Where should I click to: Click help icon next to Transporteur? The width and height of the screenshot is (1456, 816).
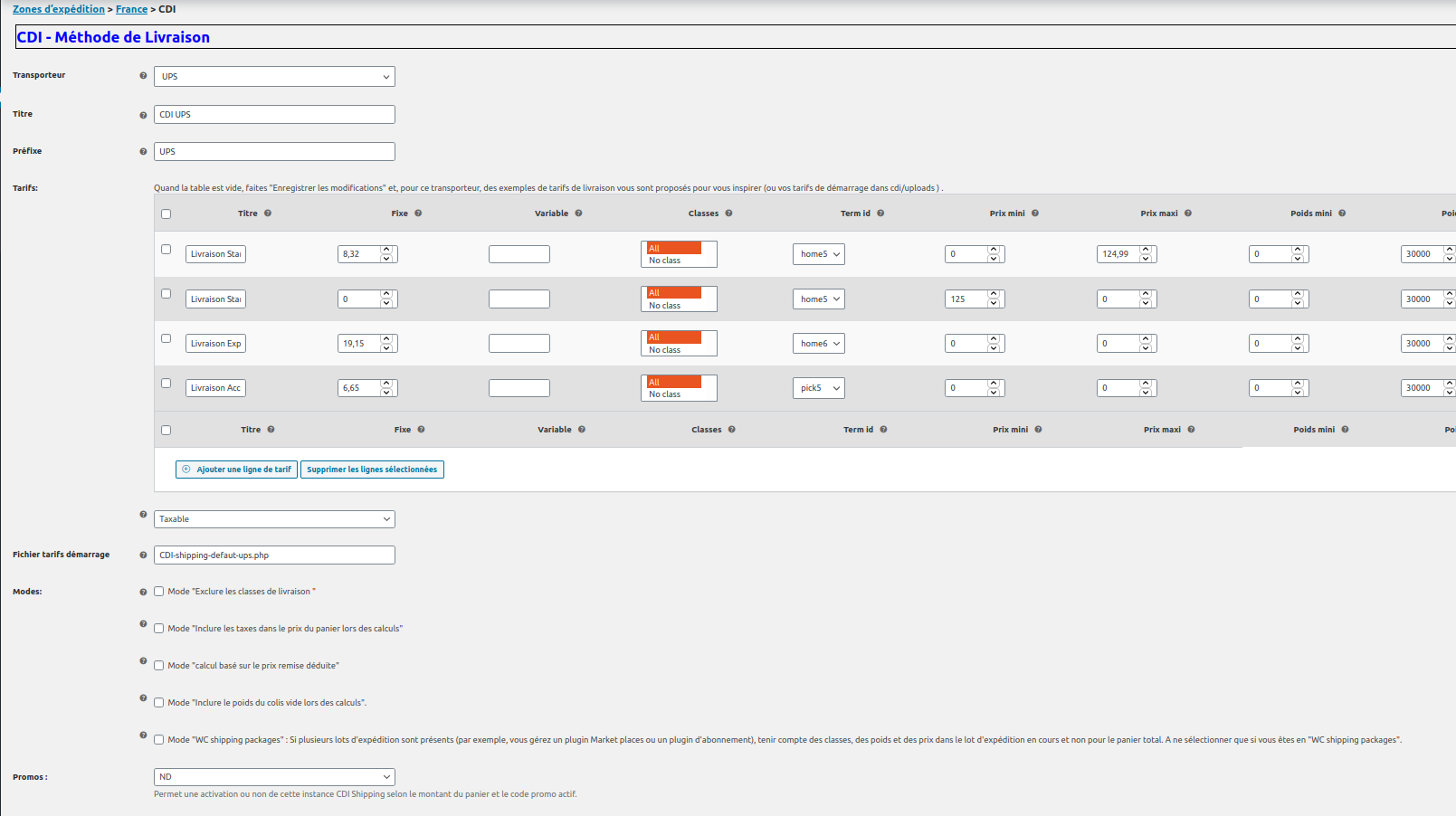(143, 76)
